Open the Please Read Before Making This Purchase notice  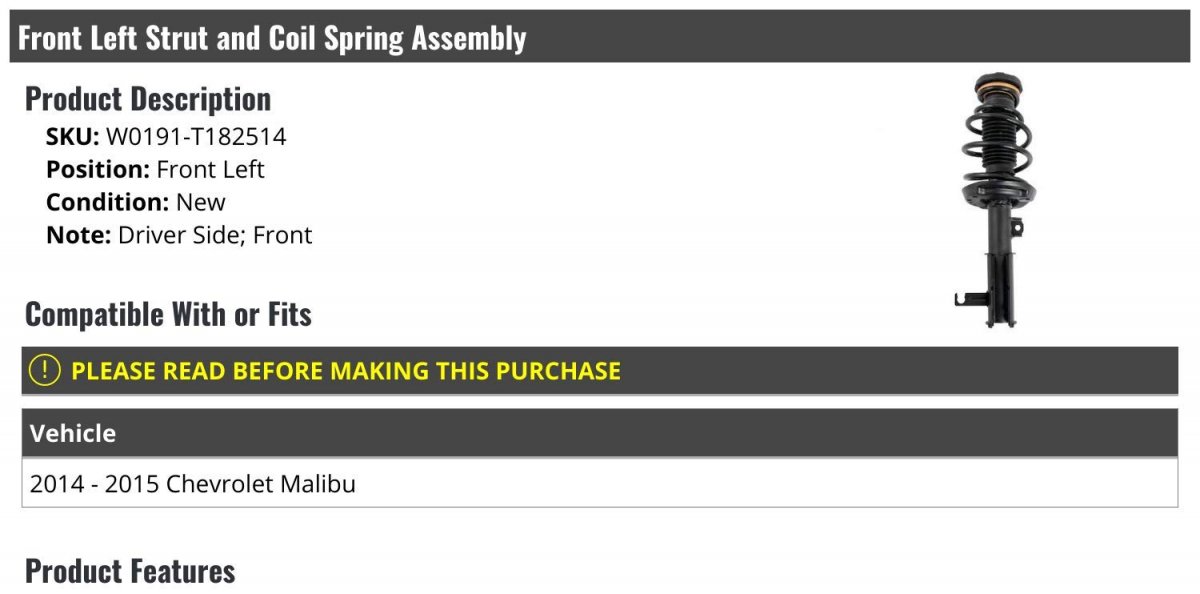345,371
